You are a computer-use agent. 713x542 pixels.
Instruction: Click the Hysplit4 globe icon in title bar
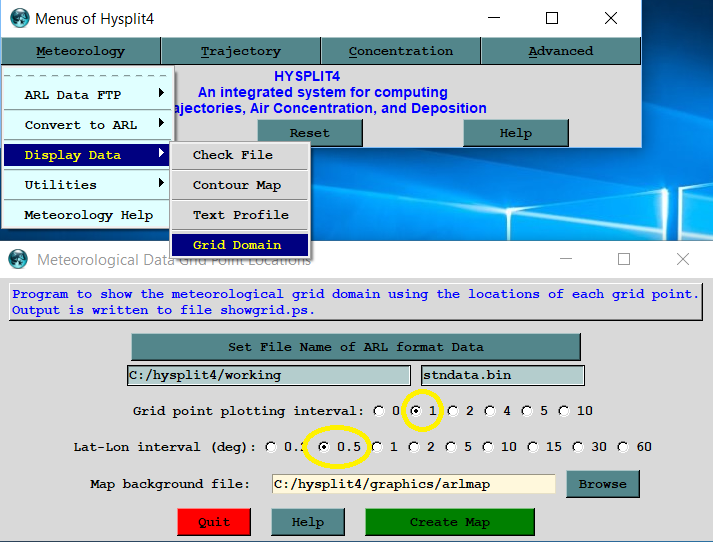[19, 18]
